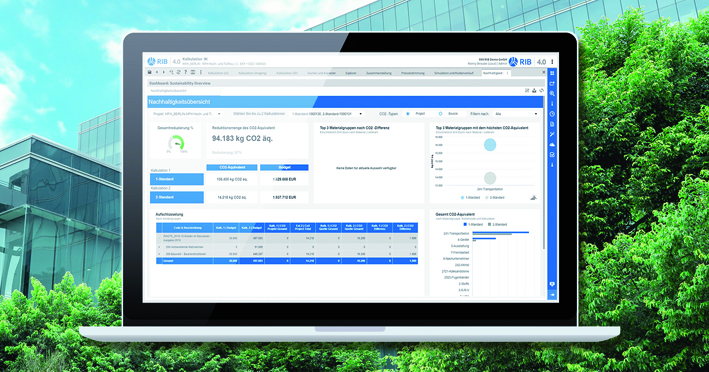This screenshot has height=372, width=709.
Task: Switch to the Explorer tab
Action: coord(351,73)
